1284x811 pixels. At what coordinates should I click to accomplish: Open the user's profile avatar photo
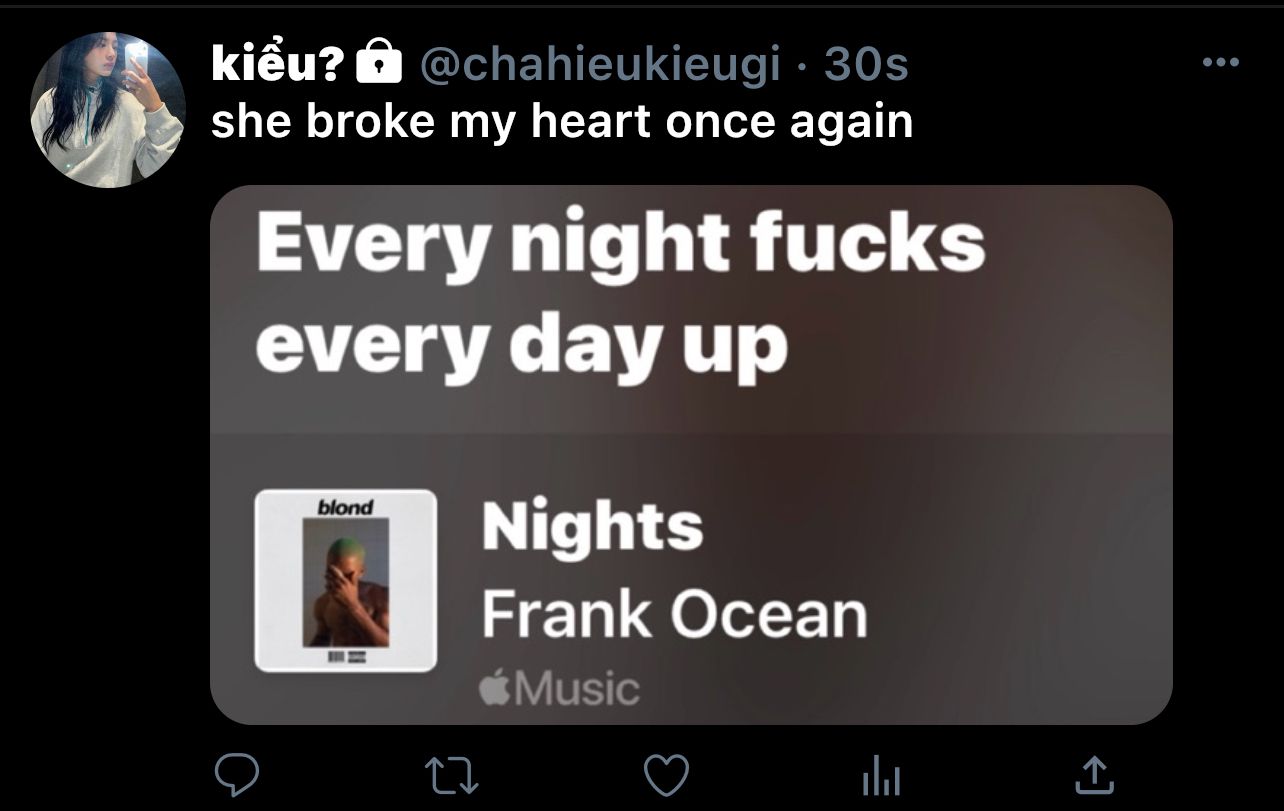tap(108, 109)
